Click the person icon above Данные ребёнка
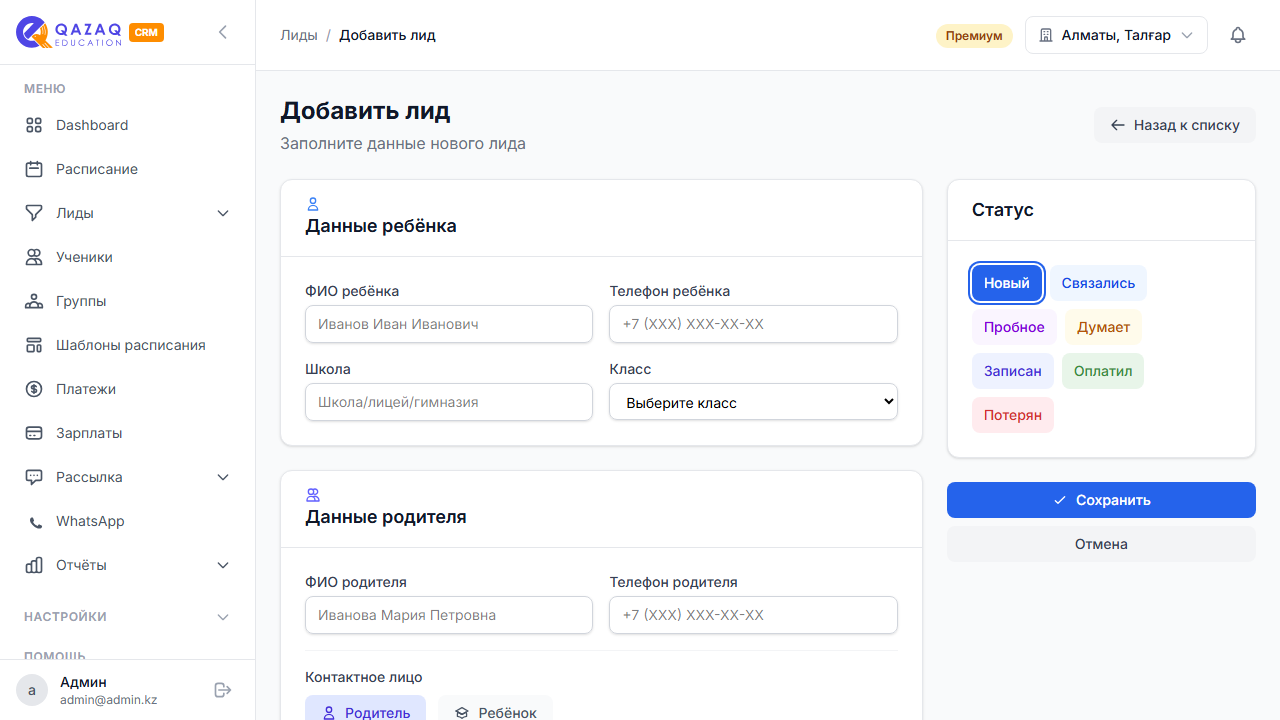The image size is (1280, 720). (312, 204)
